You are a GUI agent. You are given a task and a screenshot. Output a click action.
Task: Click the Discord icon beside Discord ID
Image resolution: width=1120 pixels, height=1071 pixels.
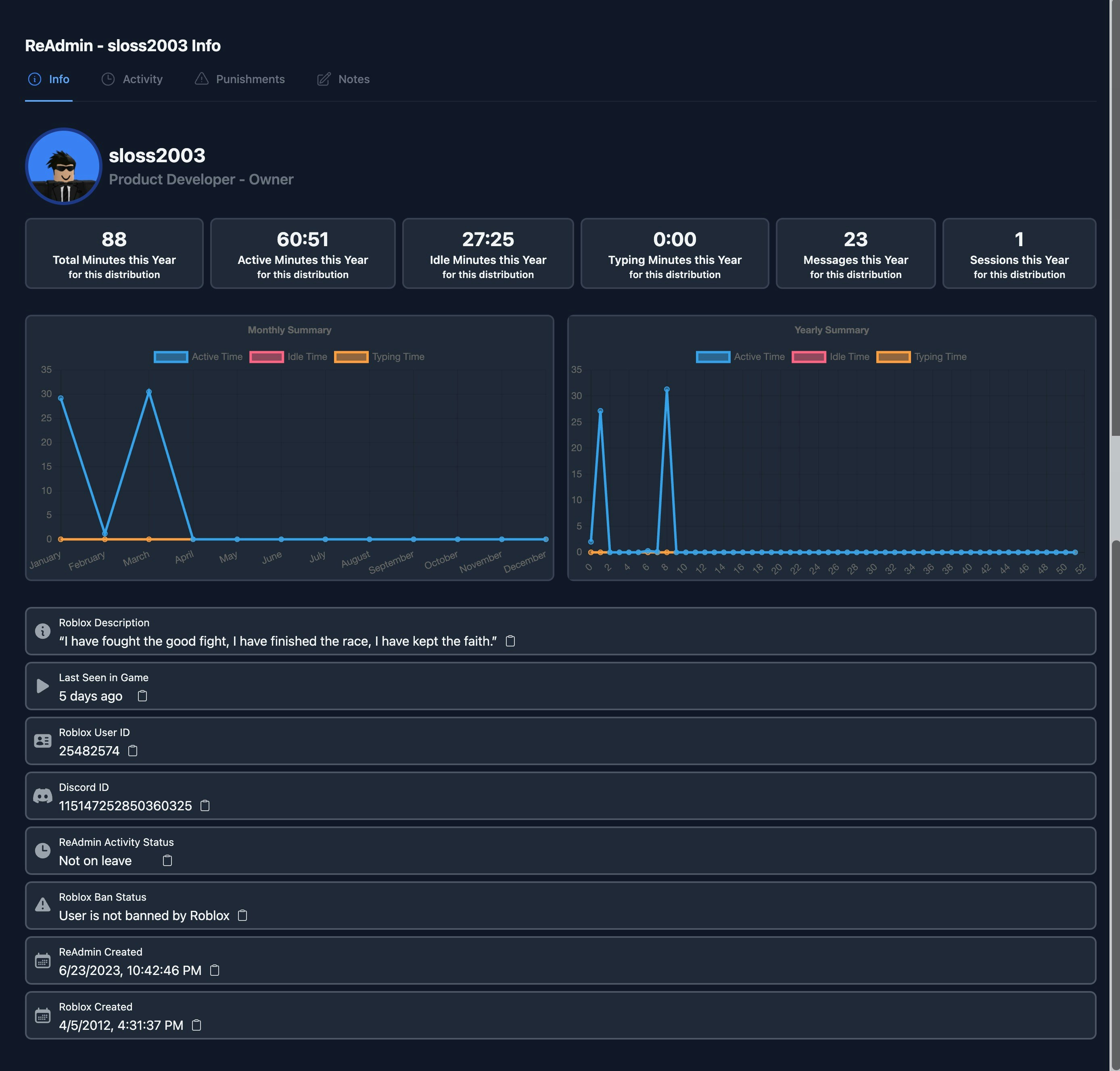pos(43,795)
